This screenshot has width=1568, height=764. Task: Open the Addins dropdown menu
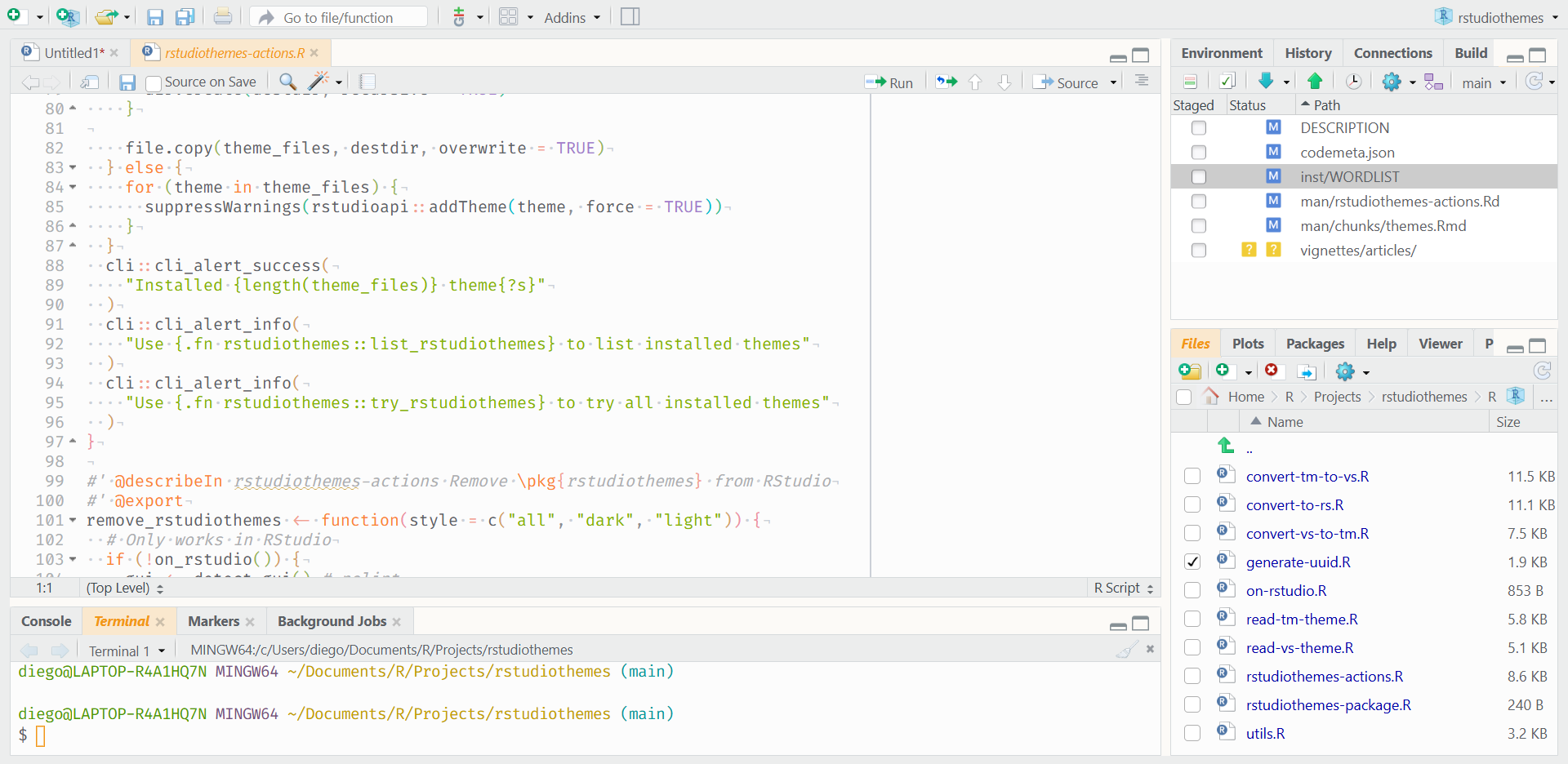[572, 17]
